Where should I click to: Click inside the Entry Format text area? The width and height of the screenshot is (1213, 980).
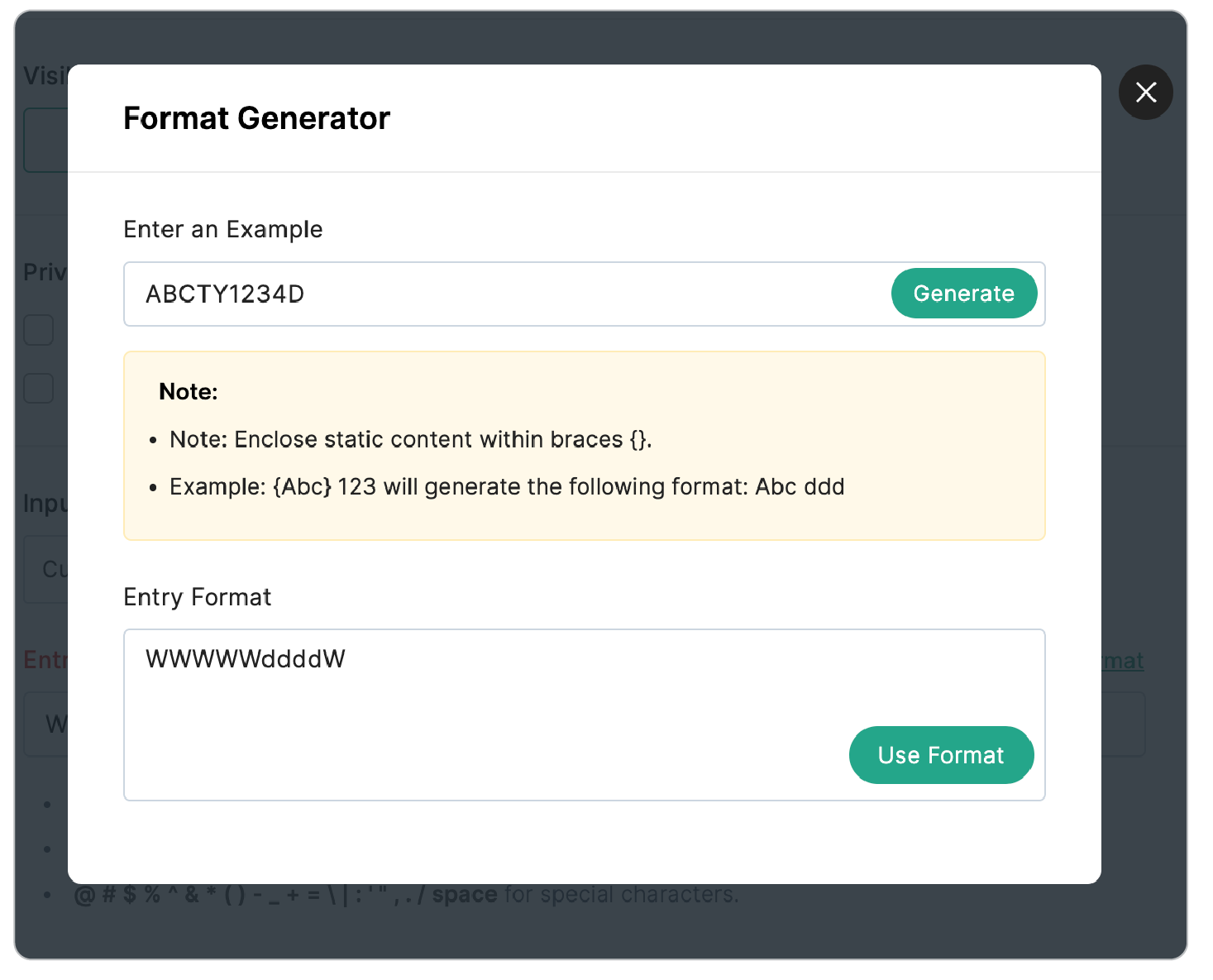coord(496,711)
